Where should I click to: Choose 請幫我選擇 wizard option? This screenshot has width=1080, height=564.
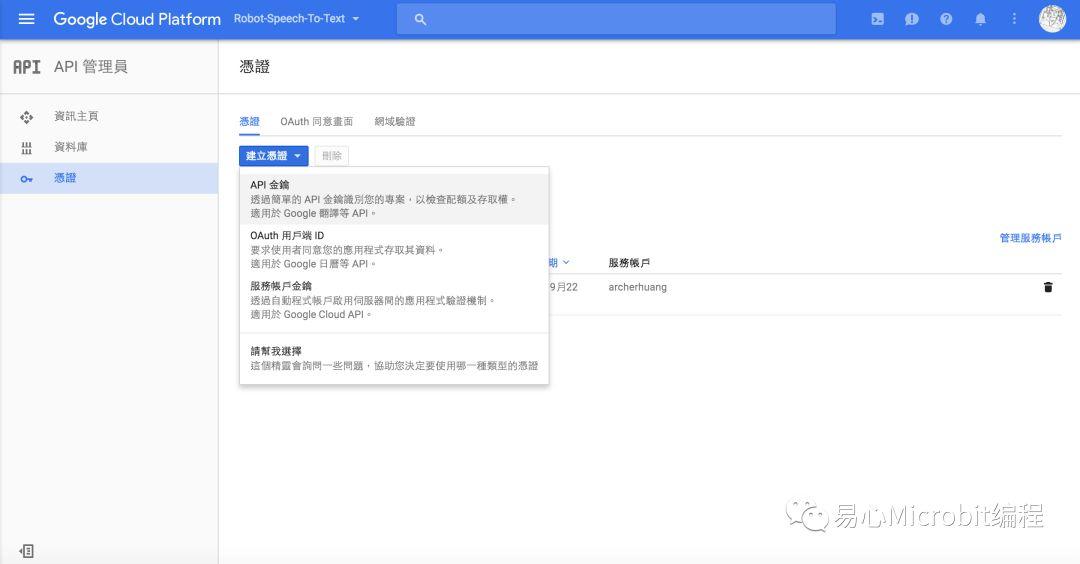[x=394, y=358]
